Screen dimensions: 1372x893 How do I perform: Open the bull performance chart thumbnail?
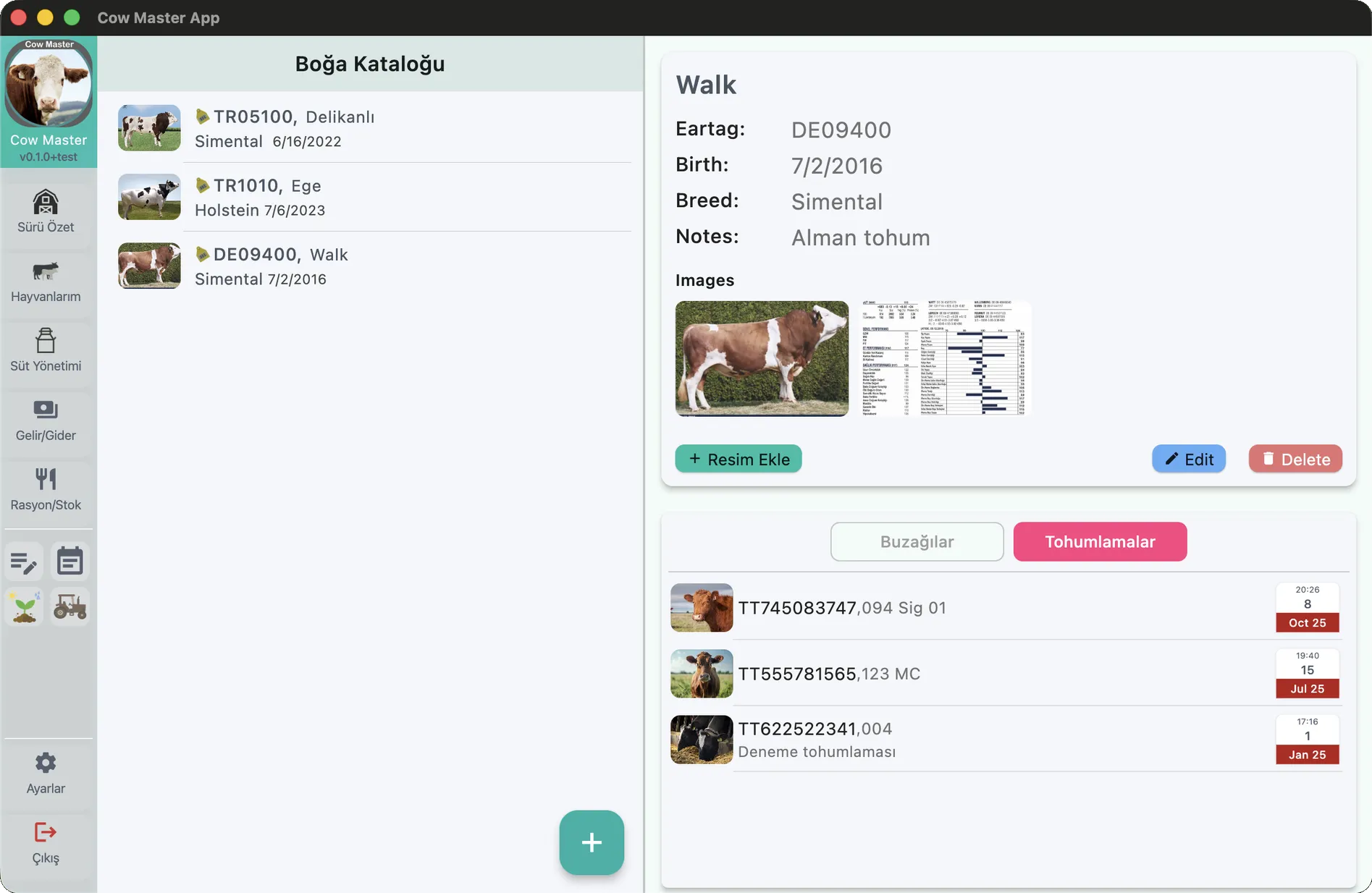click(x=945, y=359)
